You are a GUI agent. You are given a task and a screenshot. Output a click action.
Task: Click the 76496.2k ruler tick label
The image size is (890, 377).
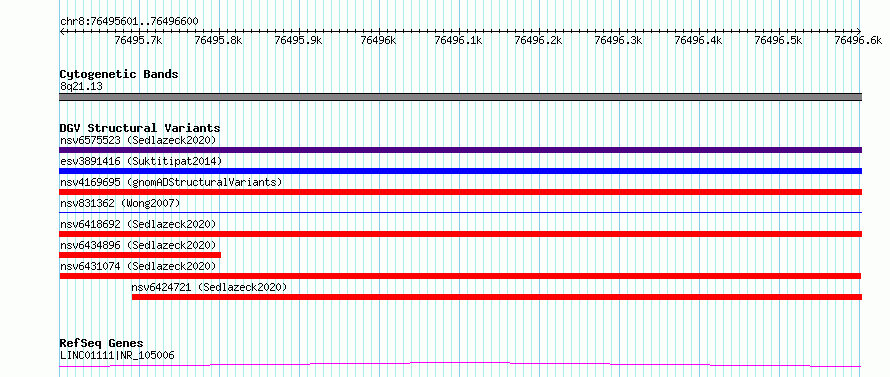point(539,40)
